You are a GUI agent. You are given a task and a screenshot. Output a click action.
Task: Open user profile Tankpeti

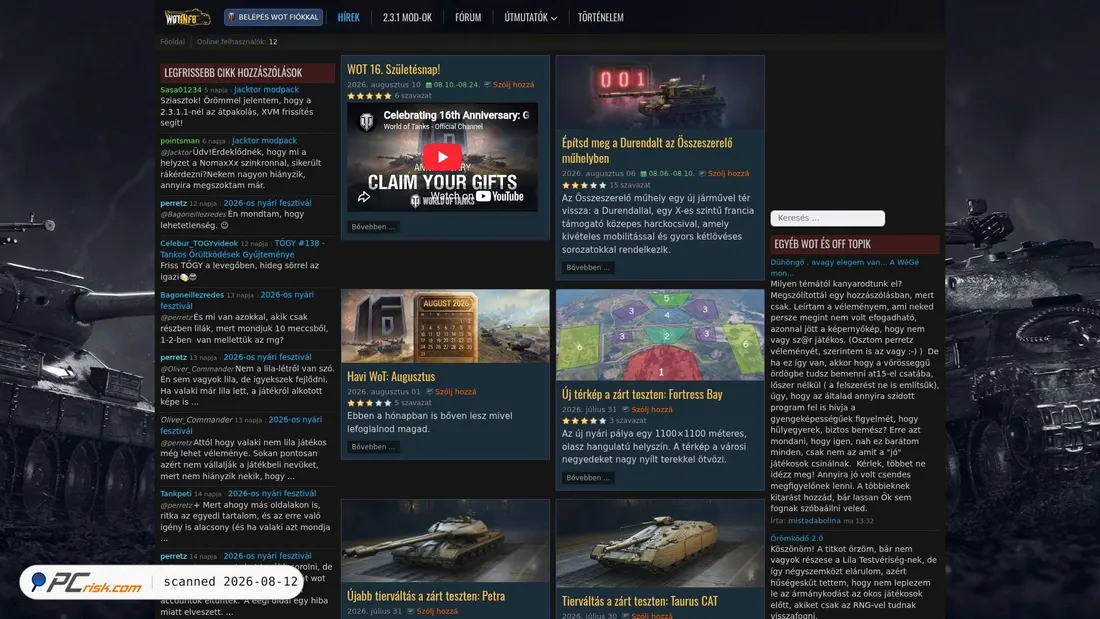[x=175, y=493]
